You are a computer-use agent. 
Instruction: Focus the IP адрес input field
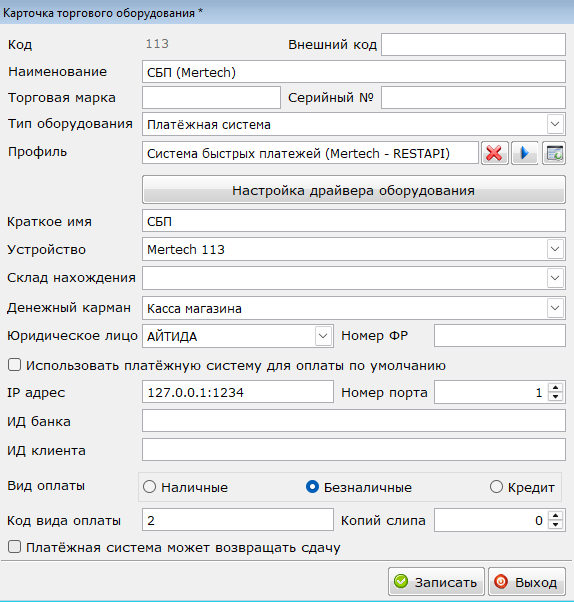(x=238, y=392)
